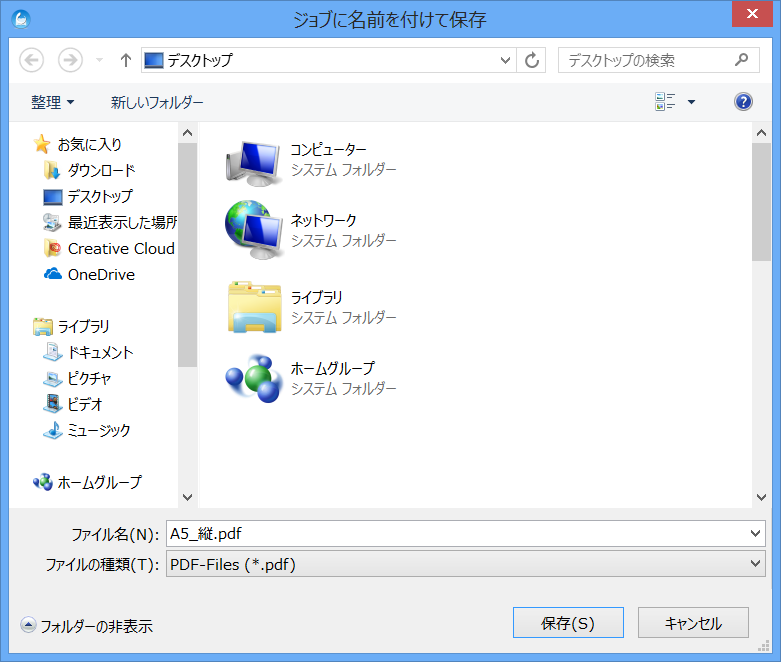The width and height of the screenshot is (781, 662).
Task: Click the ライブラリ folder icon in the file list
Action: [255, 307]
